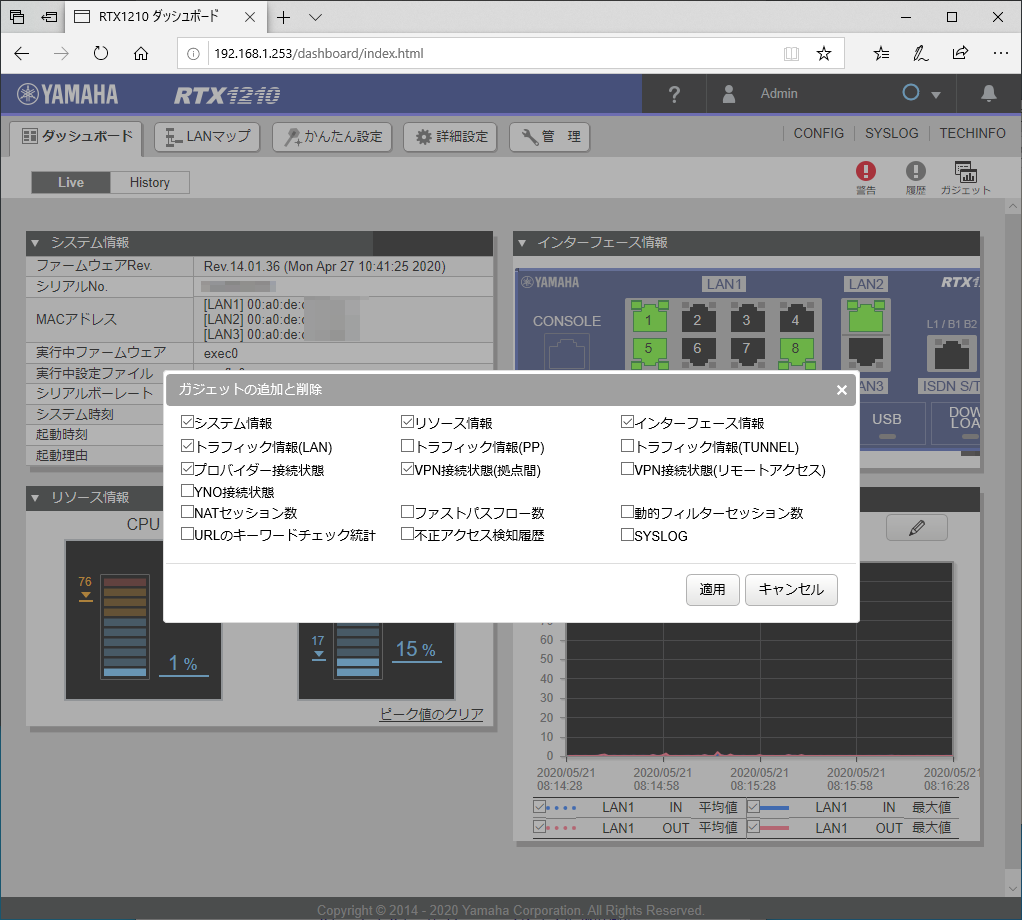The width and height of the screenshot is (1022, 920).
Task: Click LAN1 port 8 on interface diagram
Action: click(x=795, y=351)
